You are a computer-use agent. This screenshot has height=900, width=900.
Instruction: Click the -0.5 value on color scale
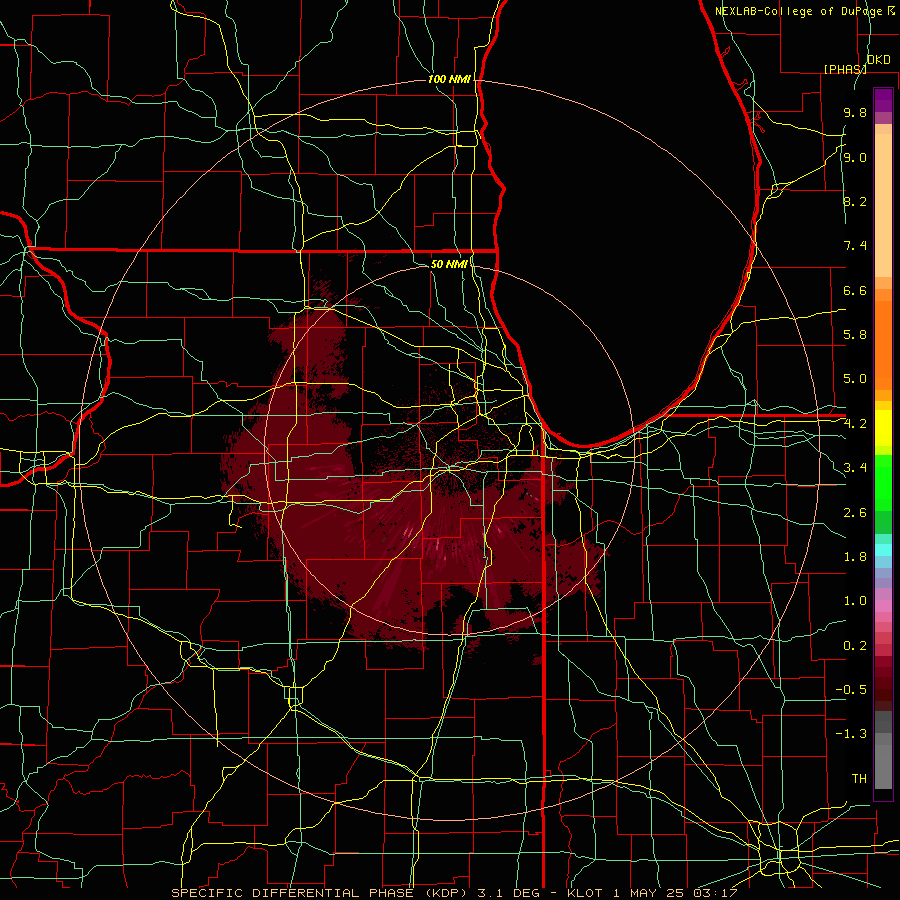(851, 690)
